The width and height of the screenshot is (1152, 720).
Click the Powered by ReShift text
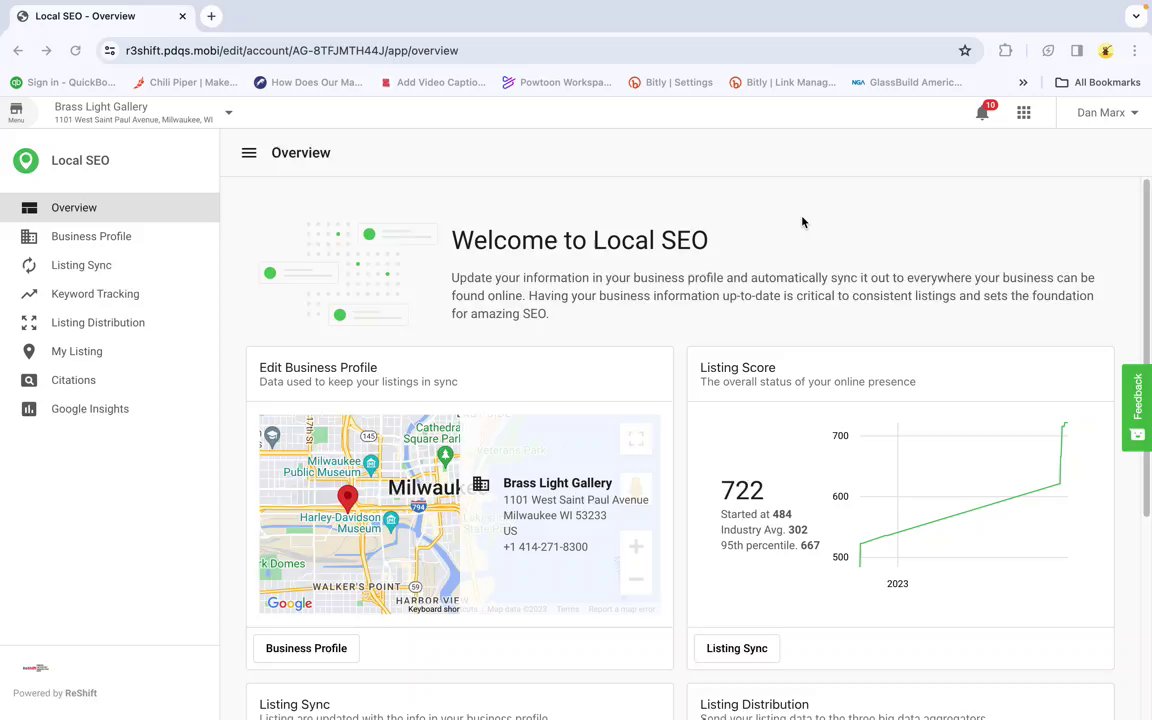55,693
